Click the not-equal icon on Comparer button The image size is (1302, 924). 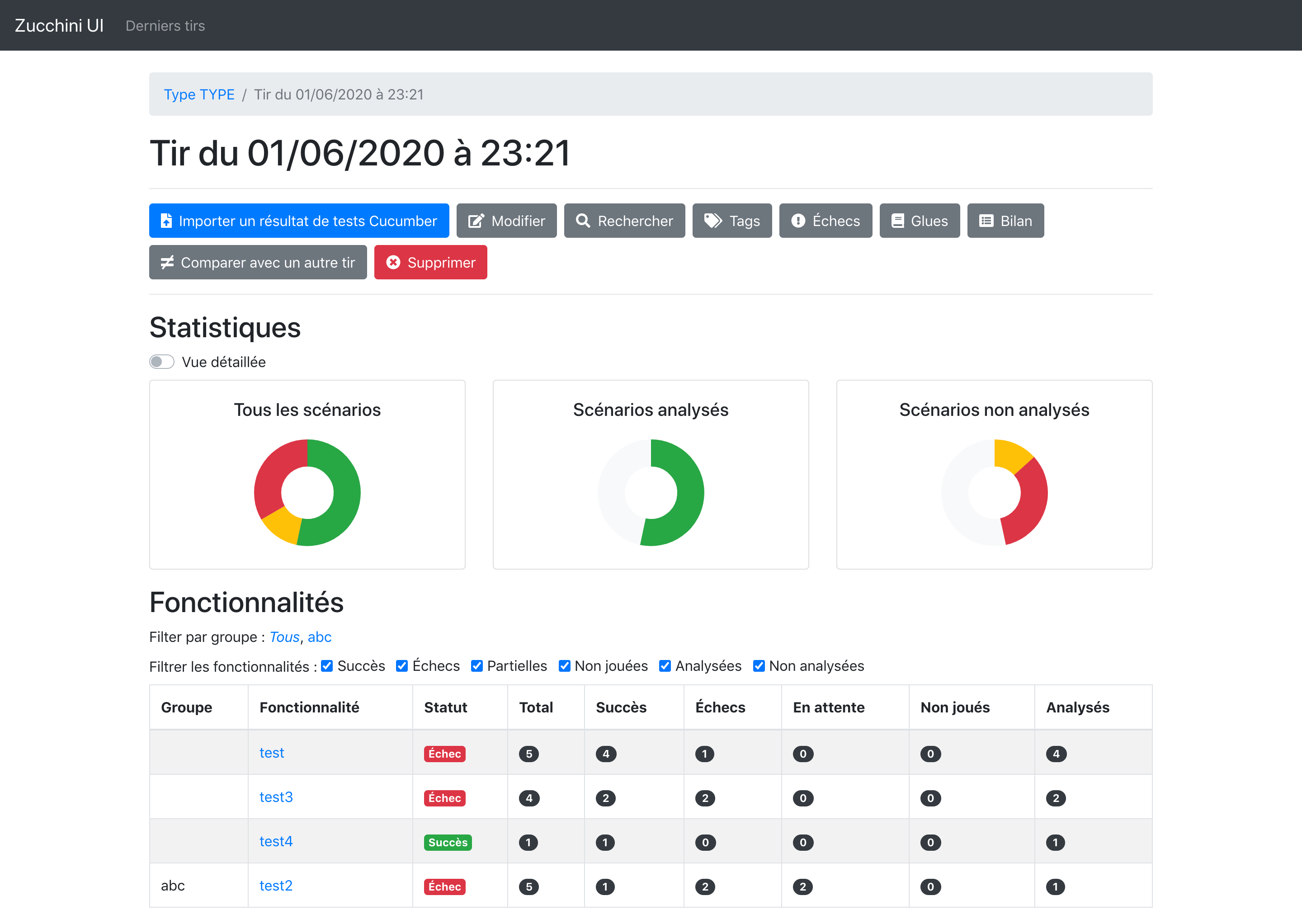point(167,262)
